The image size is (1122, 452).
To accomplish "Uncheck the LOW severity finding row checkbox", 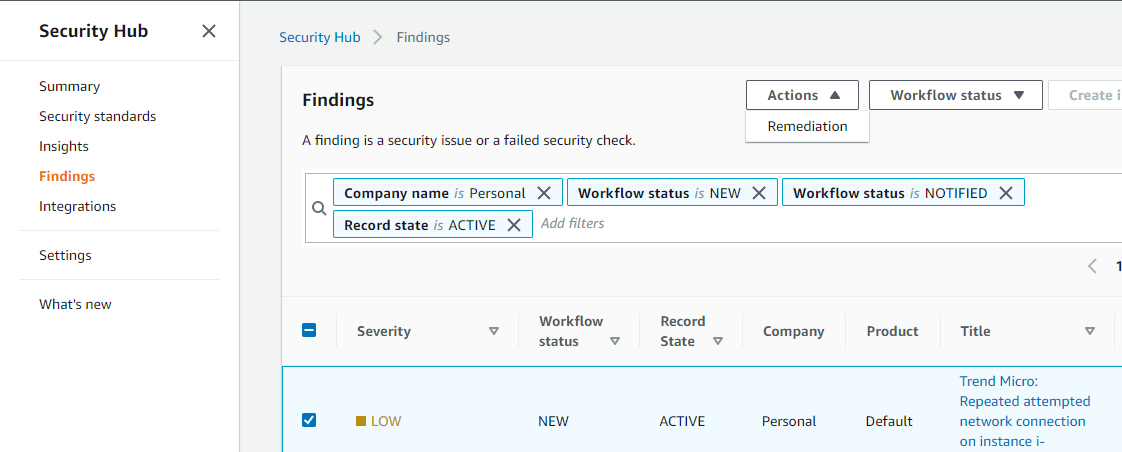I will [309, 421].
